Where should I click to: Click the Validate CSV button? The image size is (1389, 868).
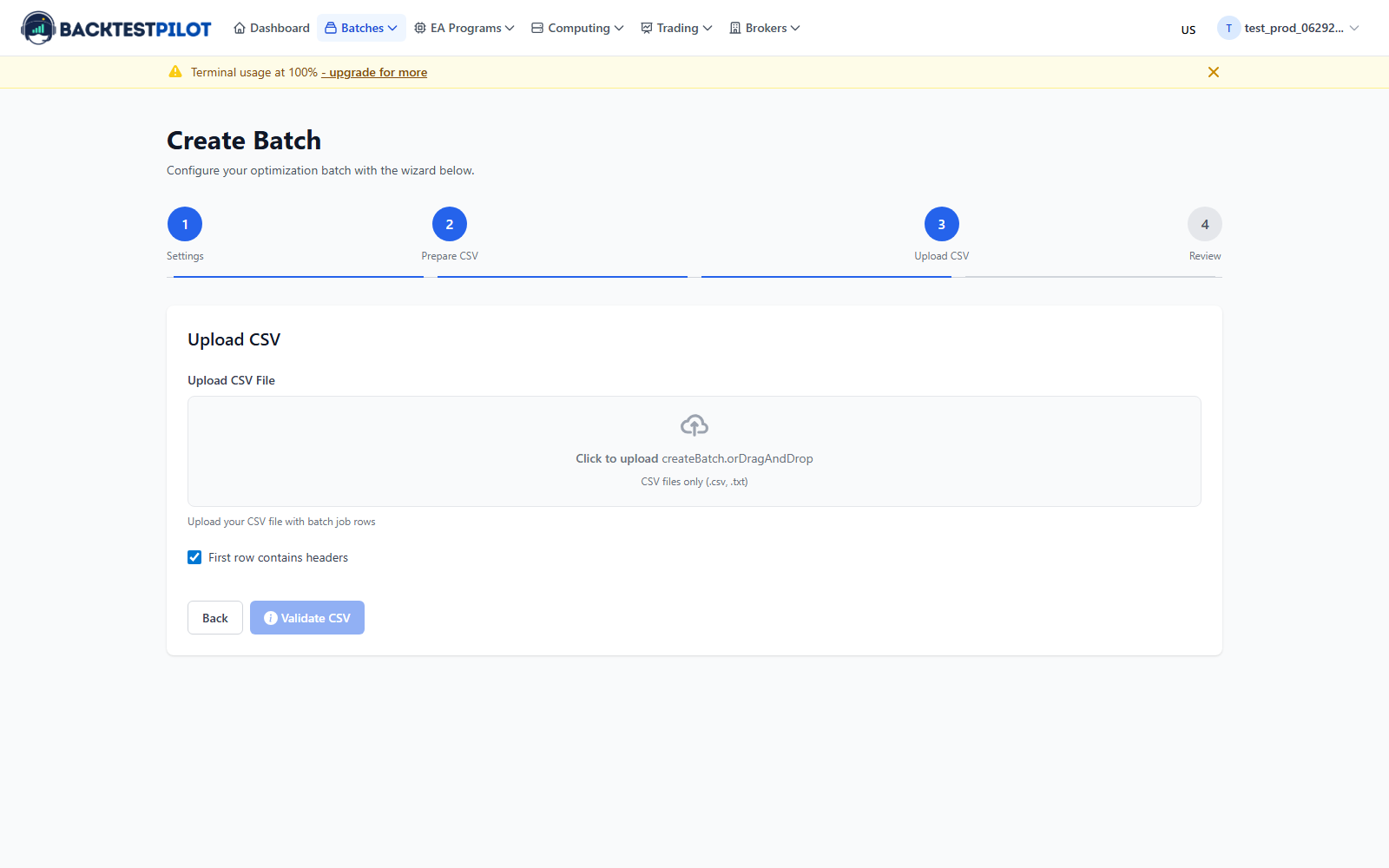tap(307, 618)
